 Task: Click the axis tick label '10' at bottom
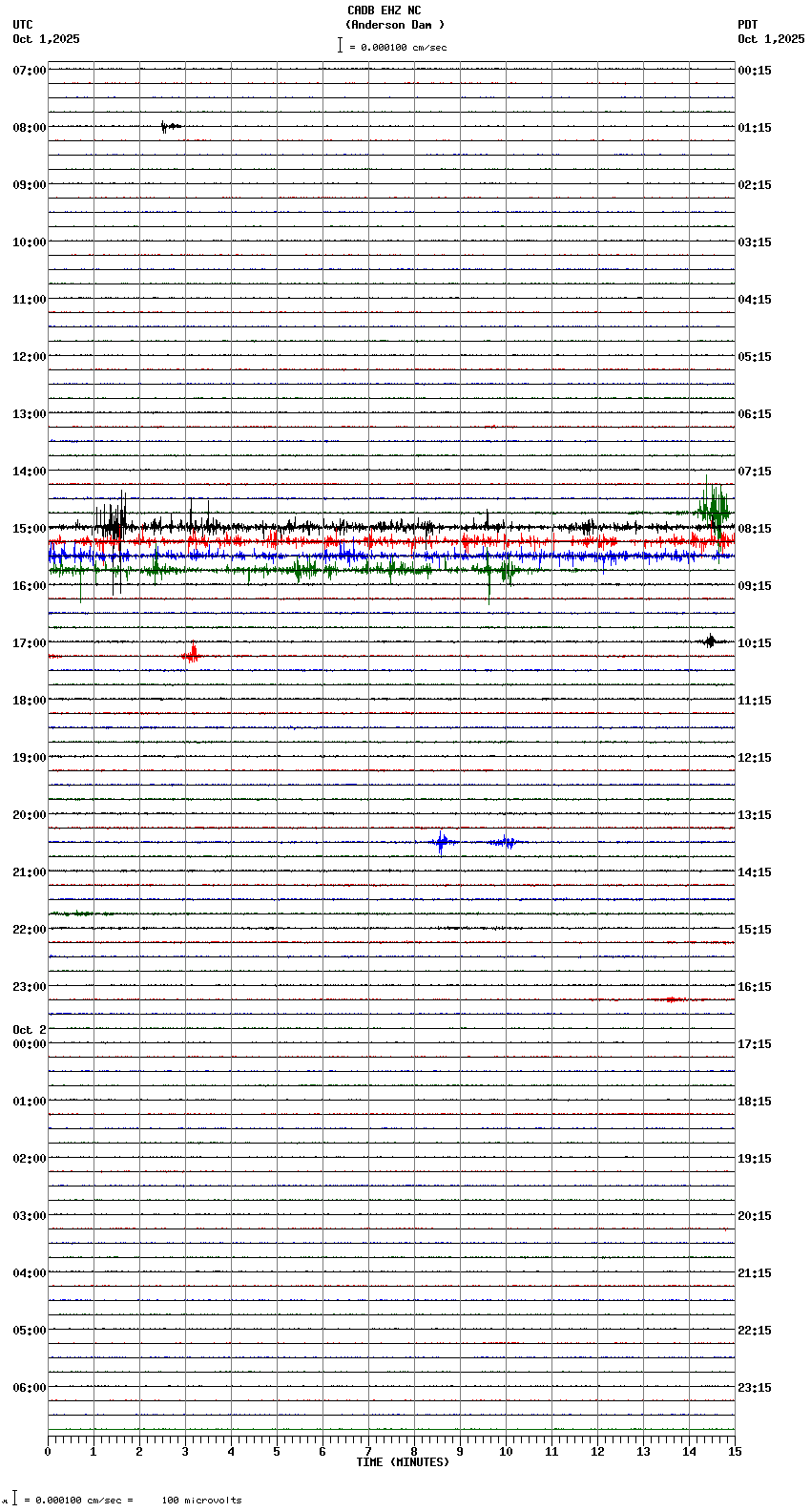point(506,1452)
